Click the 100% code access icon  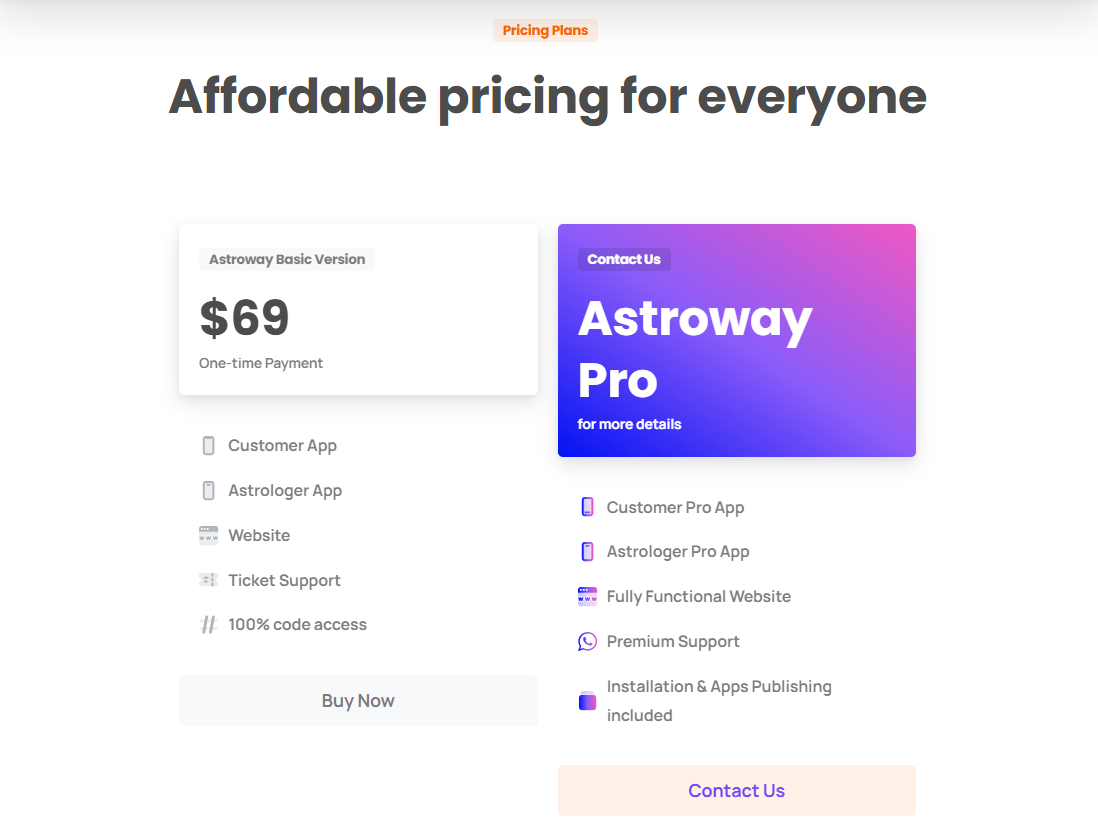click(x=208, y=625)
